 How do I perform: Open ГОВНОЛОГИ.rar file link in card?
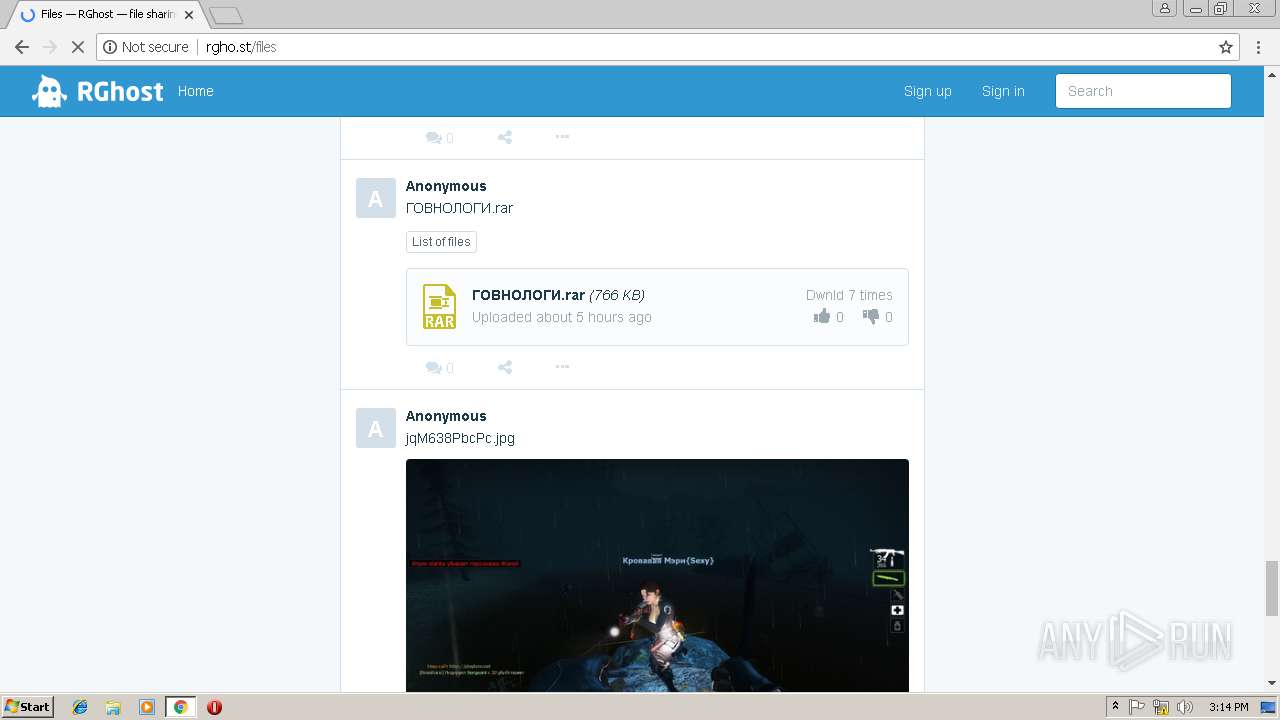(528, 295)
